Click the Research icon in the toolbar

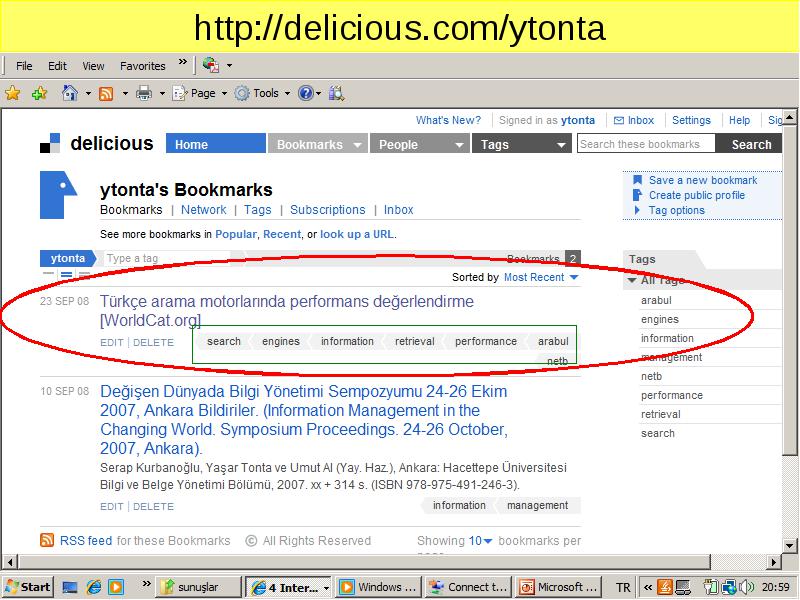pos(337,93)
